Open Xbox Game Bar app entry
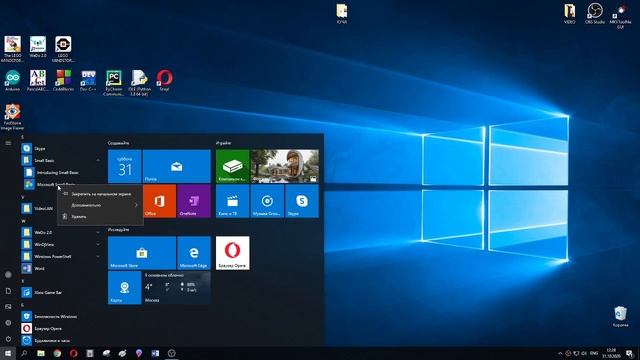Image resolution: width=640 pixels, height=360 pixels. point(61,293)
